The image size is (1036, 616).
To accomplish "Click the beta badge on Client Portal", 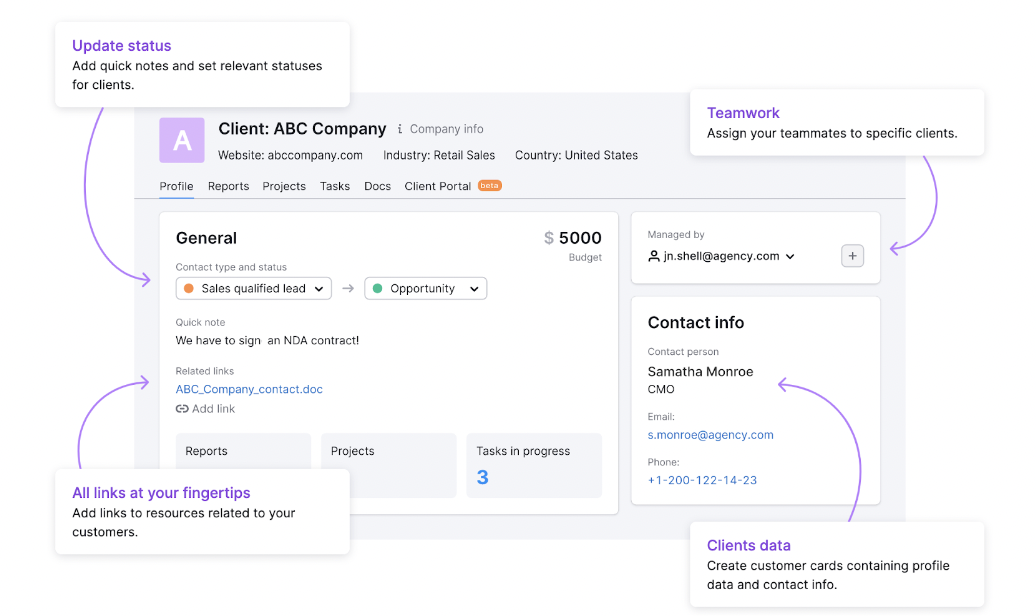I will (x=488, y=185).
